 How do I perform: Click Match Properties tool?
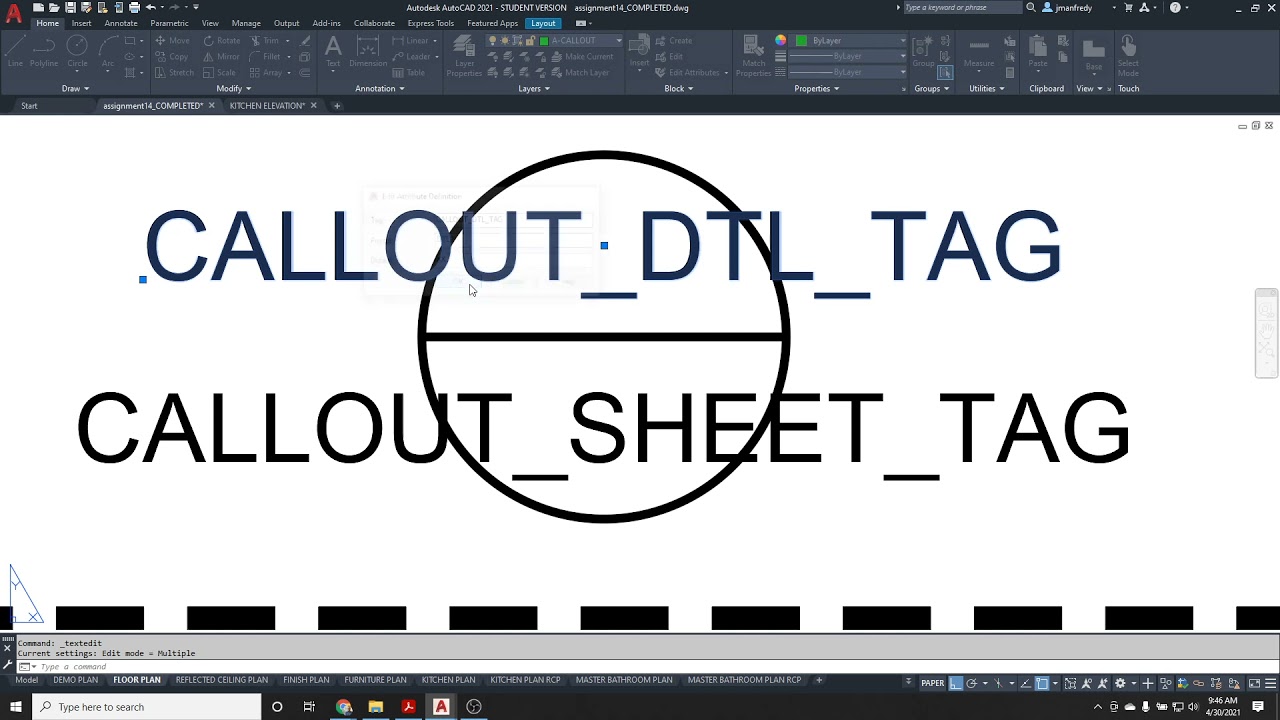click(x=753, y=56)
